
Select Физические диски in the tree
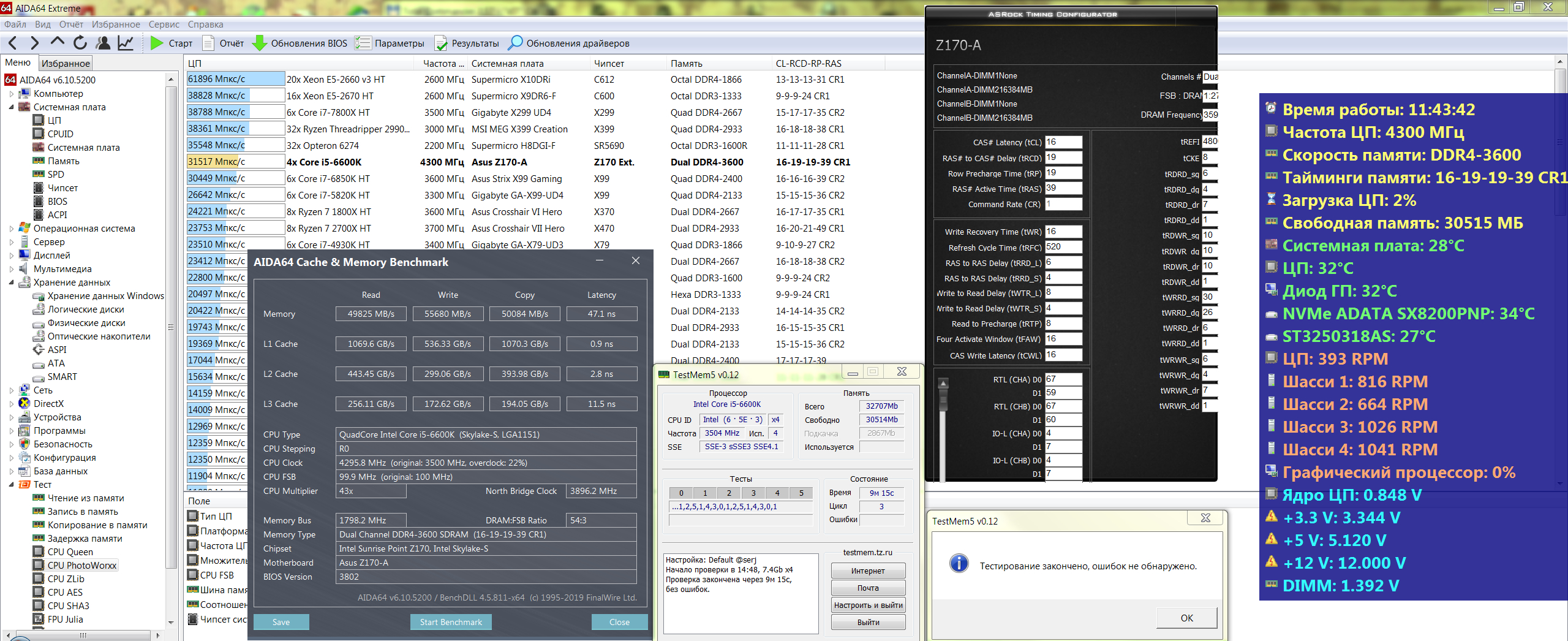coord(86,323)
